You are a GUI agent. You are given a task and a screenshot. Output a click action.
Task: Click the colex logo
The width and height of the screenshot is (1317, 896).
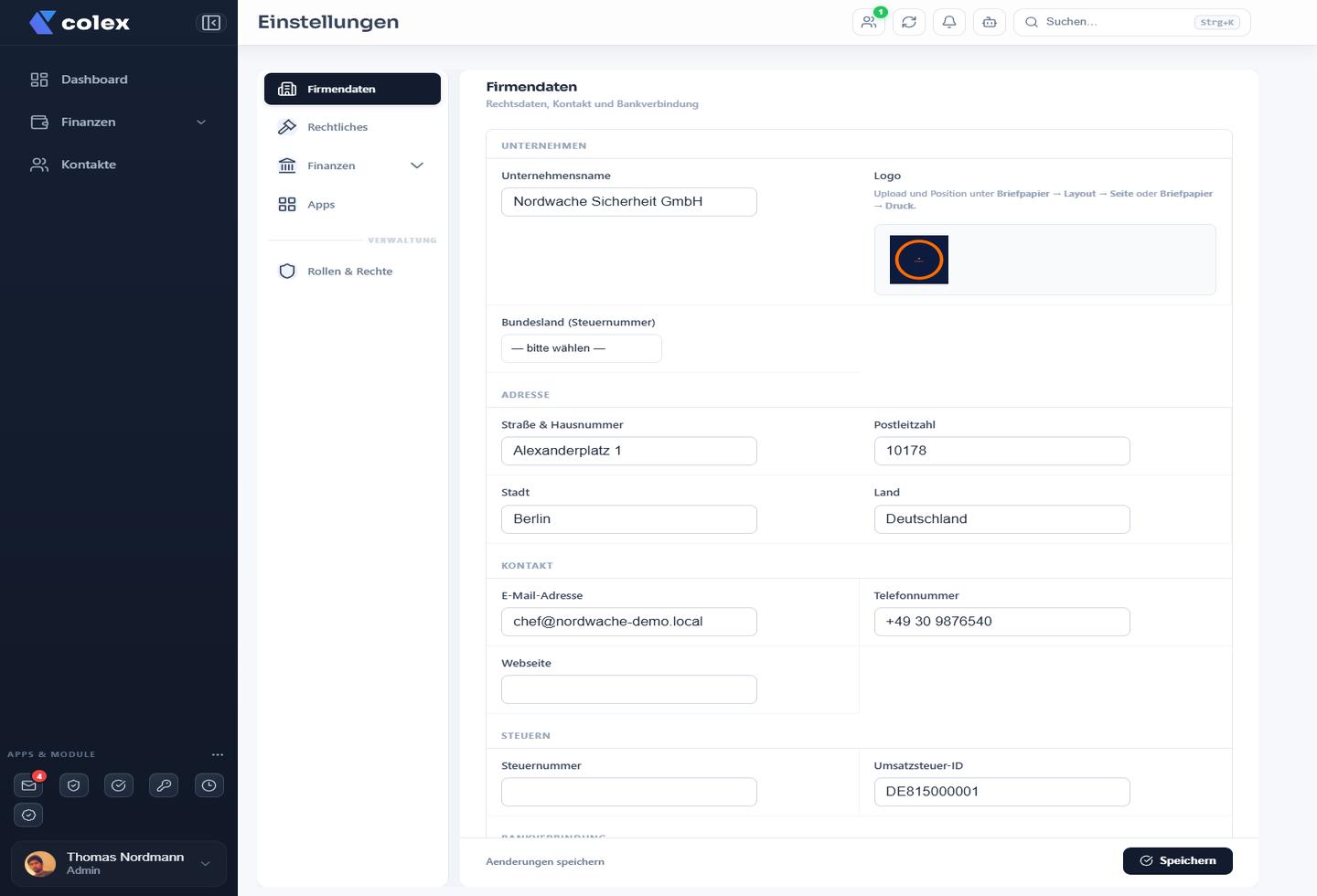pyautogui.click(x=80, y=23)
